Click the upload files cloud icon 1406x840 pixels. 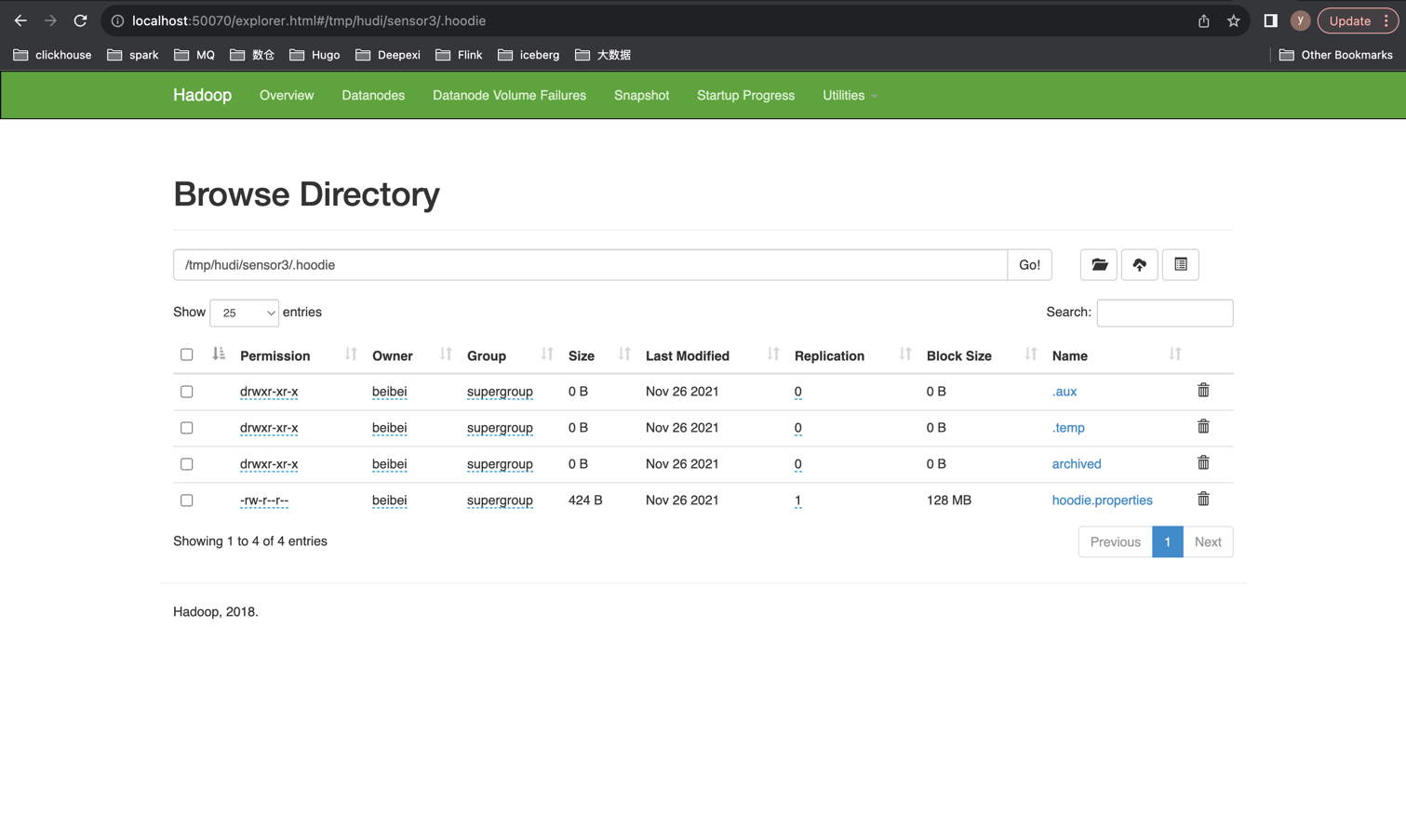coord(1140,265)
